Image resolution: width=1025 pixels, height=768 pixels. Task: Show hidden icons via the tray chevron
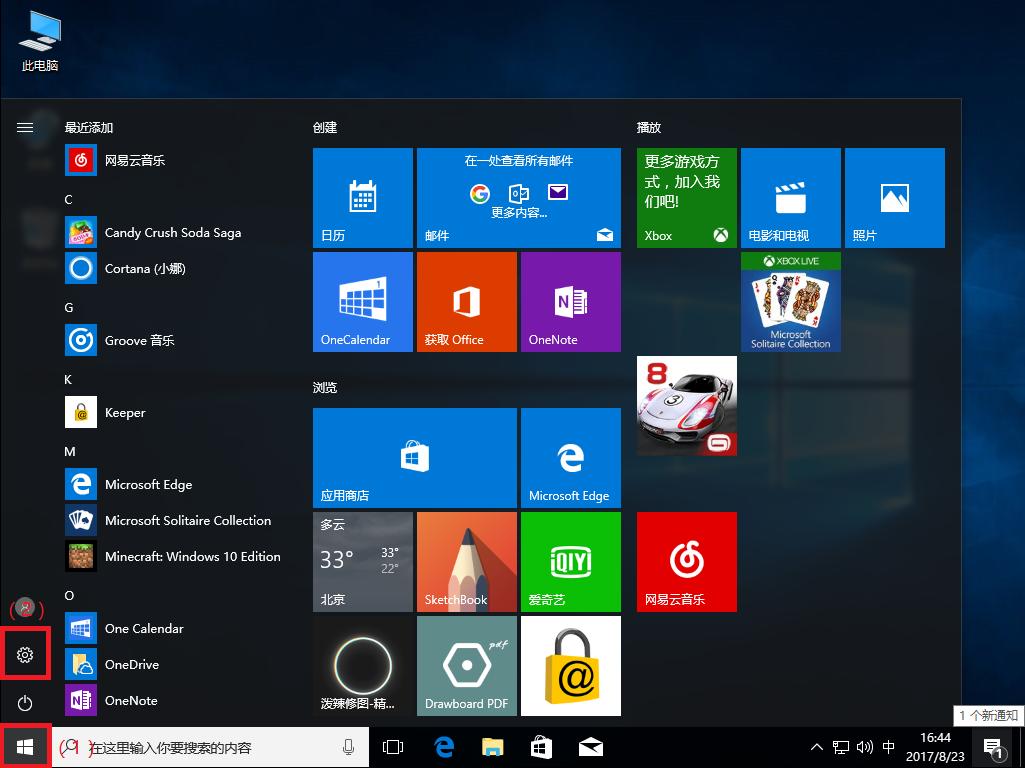(x=817, y=746)
